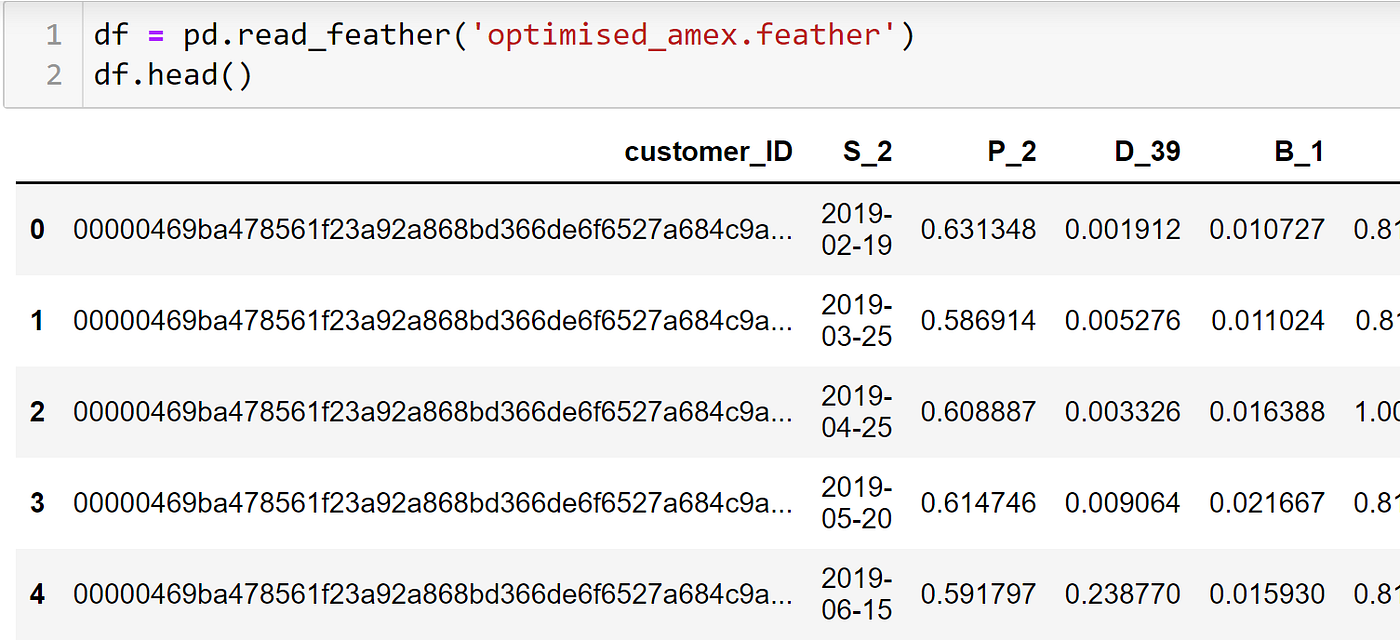Click row index 2 in the dataframe

click(x=38, y=412)
